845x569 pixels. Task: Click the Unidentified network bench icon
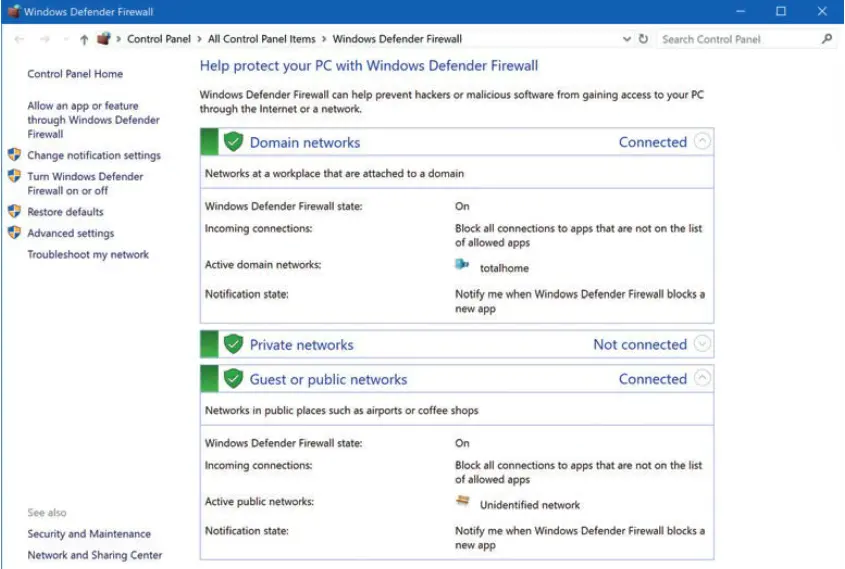coord(462,502)
